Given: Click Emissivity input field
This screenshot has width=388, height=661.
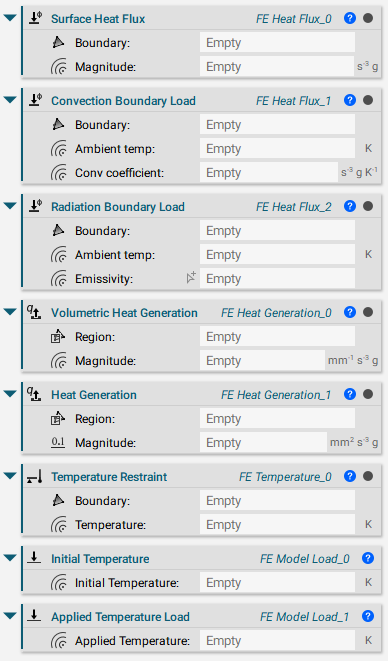Looking at the screenshot, I should click(277, 279).
